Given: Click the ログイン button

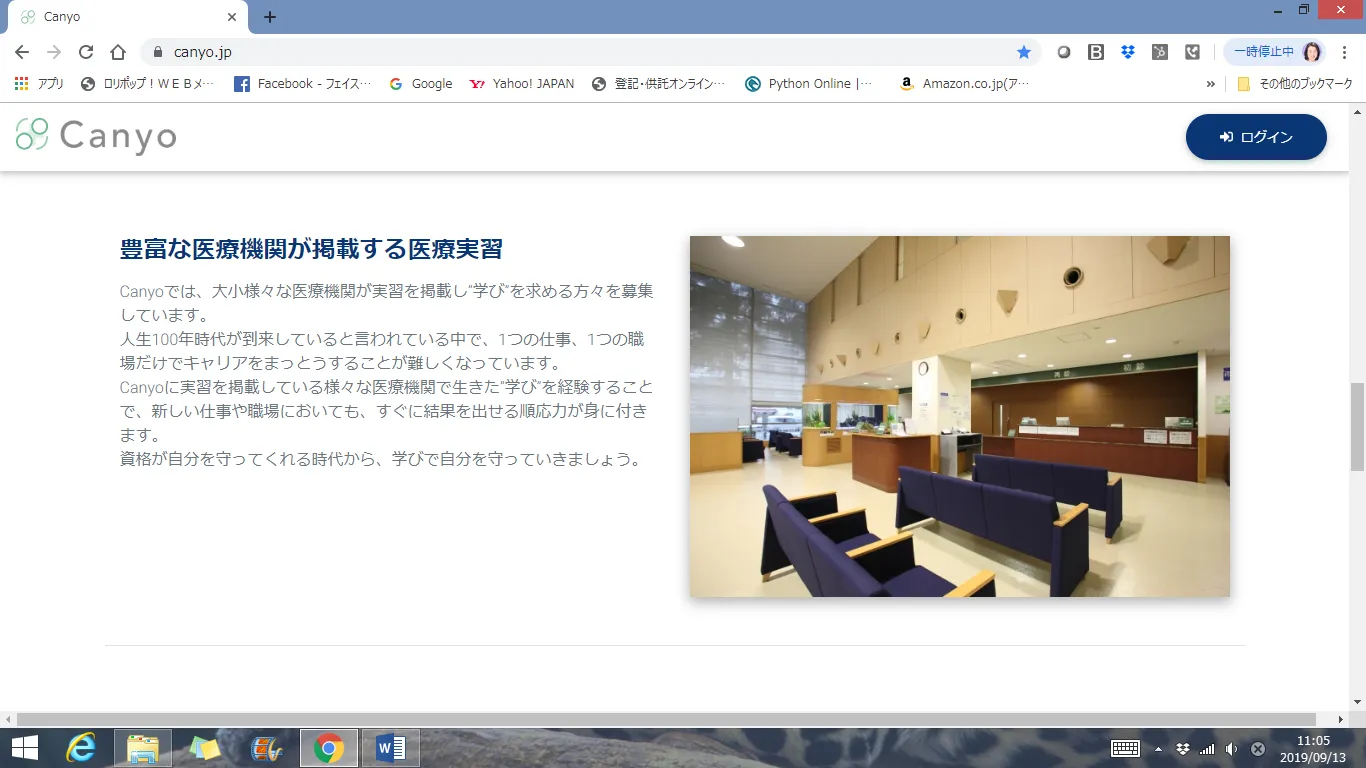Looking at the screenshot, I should pos(1256,137).
